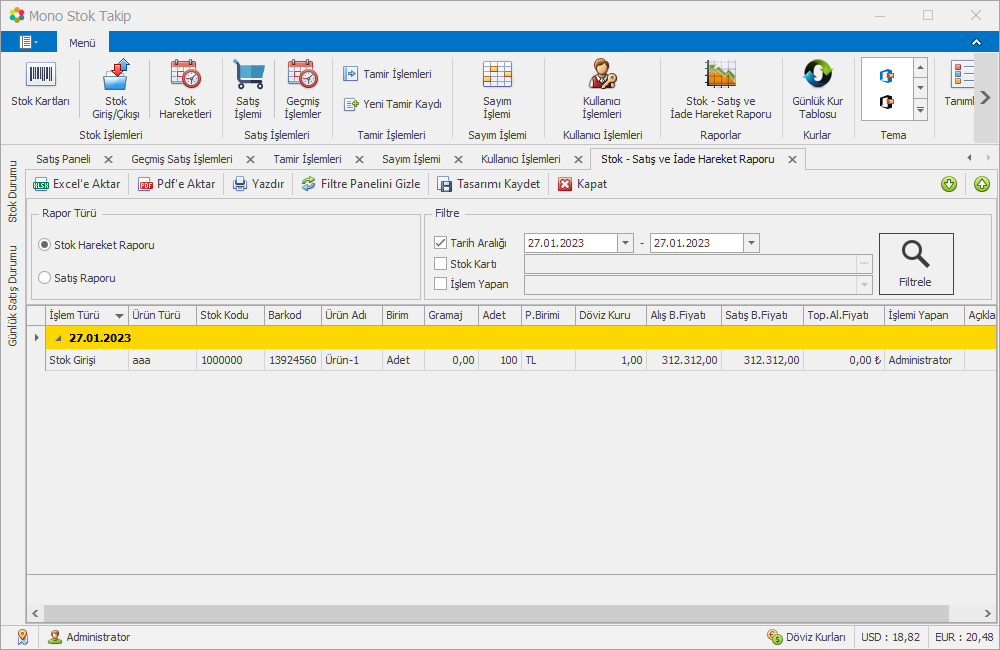
Task: Open Kullanıcı İşlemleri user icon
Action: tap(602, 76)
